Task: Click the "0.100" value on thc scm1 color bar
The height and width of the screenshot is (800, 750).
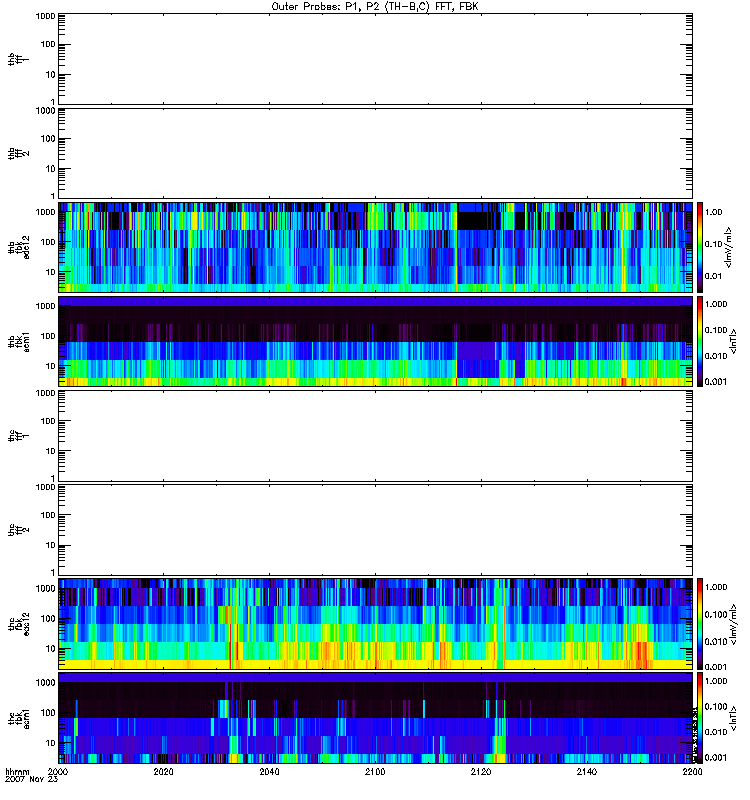Action: pos(716,707)
